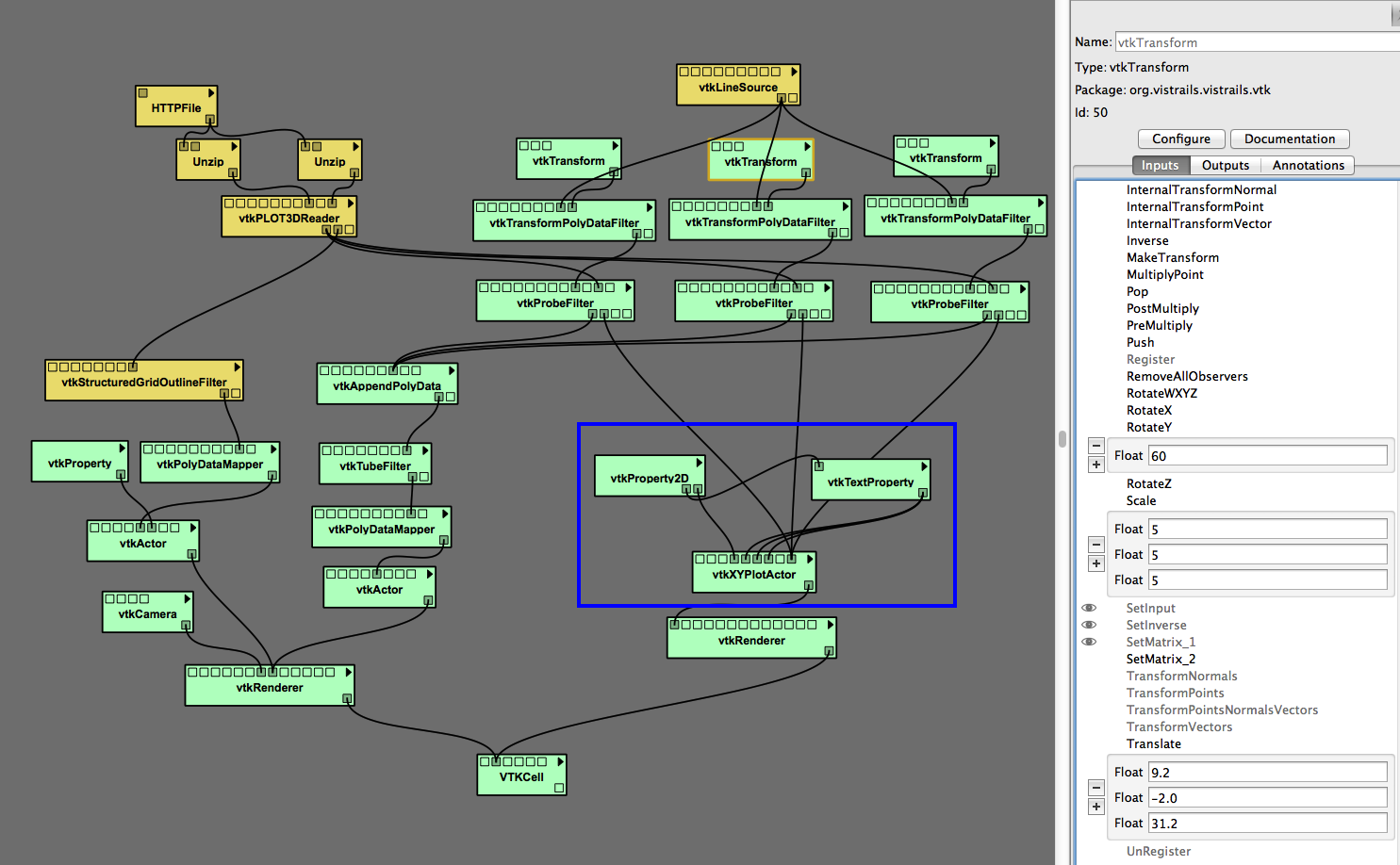Switch to the Outputs tab
The height and width of the screenshot is (865, 1400).
(1225, 165)
